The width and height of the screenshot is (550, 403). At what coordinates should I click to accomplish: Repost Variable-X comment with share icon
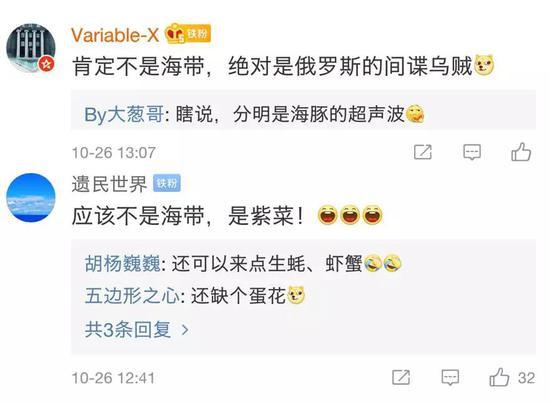423,152
